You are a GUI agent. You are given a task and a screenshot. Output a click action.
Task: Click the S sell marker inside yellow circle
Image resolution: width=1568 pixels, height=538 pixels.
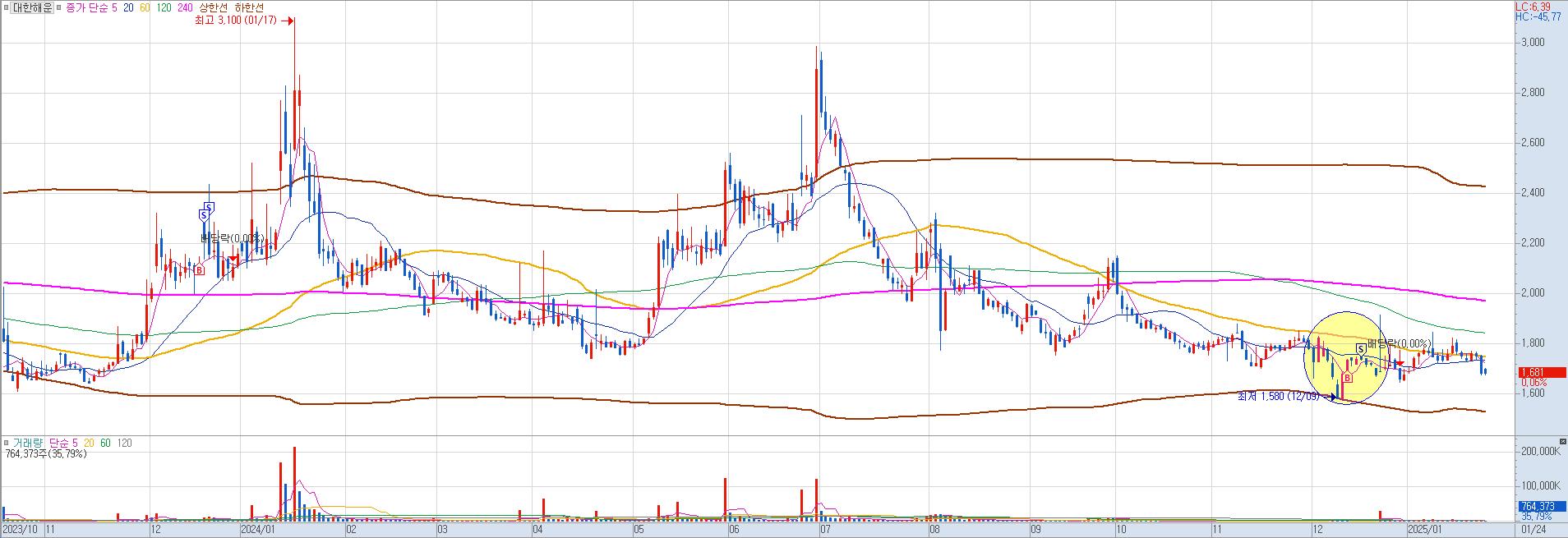(1361, 349)
